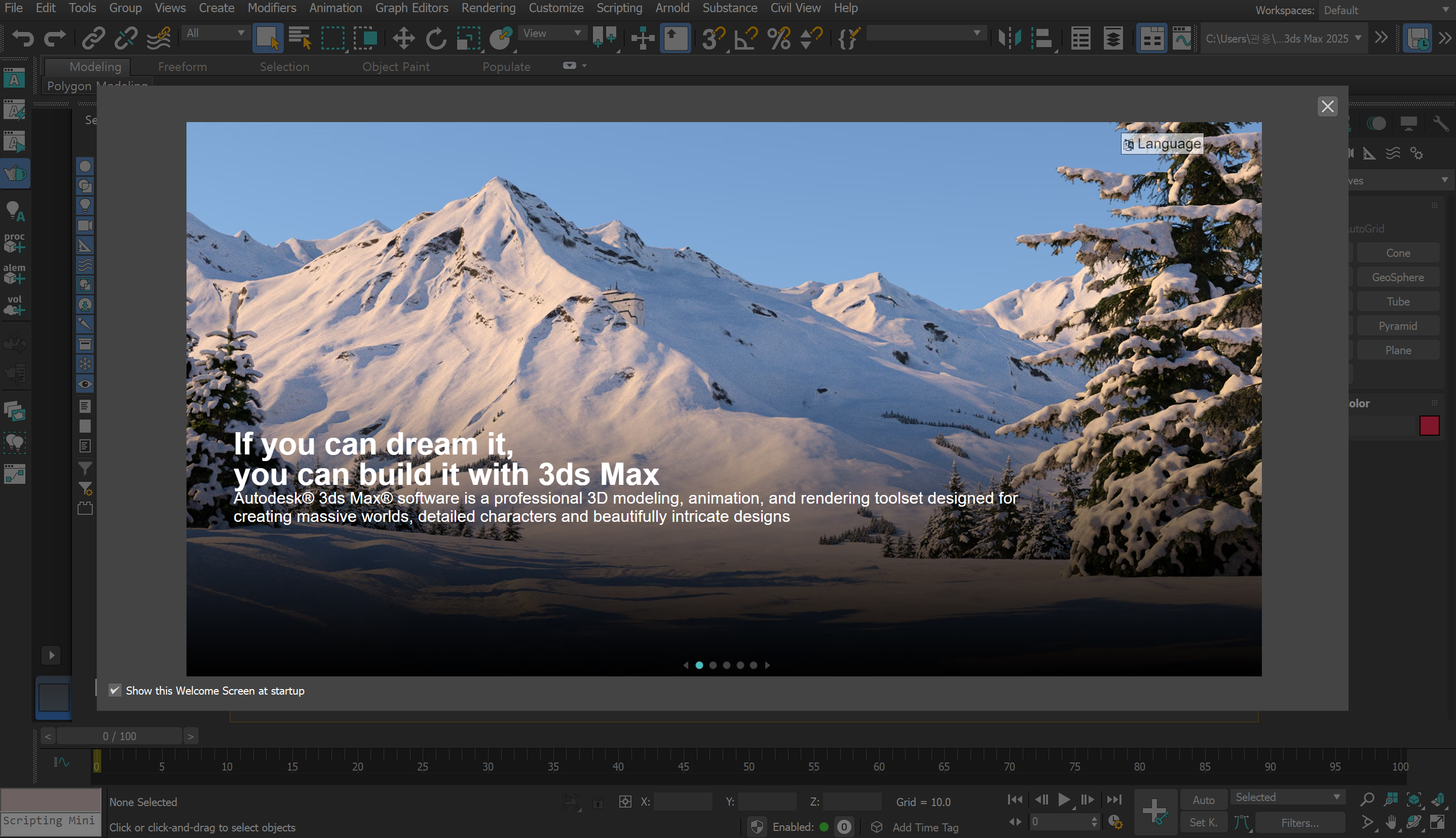This screenshot has height=838, width=1456.
Task: Go to second welcome carousel dot
Action: pyautogui.click(x=713, y=665)
